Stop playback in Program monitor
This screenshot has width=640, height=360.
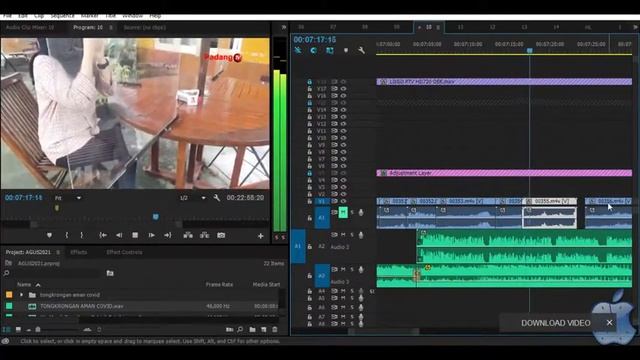coord(135,235)
